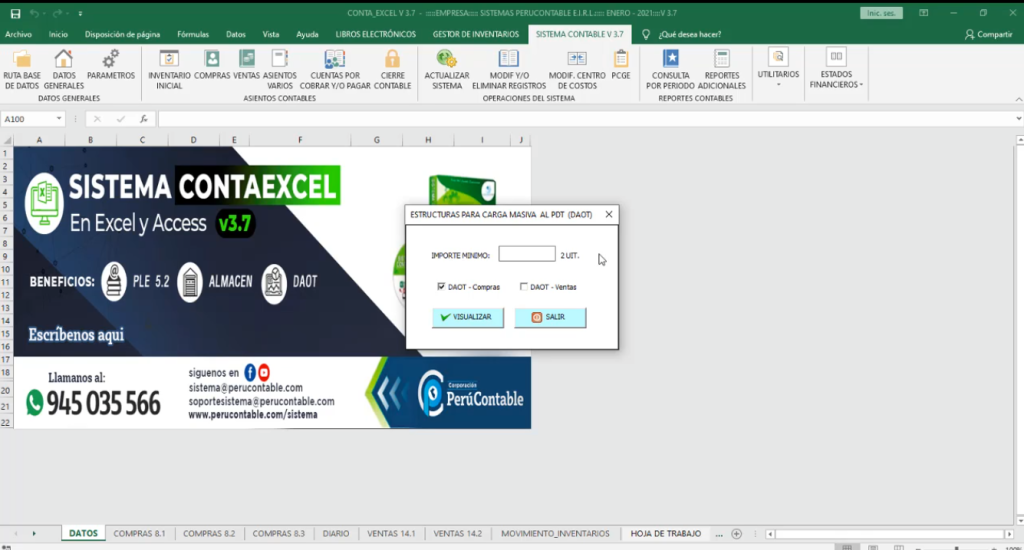Open Utilitarios ribbon menu
This screenshot has height=550, width=1024.
pyautogui.click(x=778, y=68)
